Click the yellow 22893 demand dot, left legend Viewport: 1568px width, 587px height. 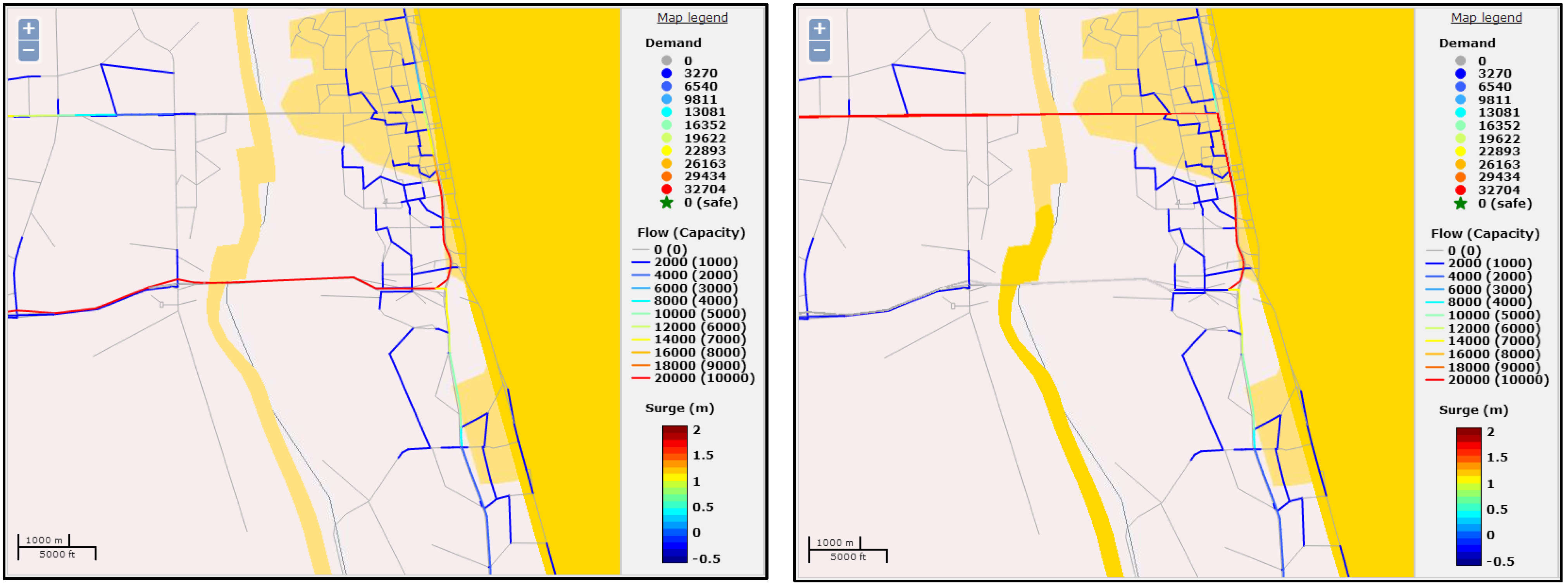click(x=667, y=151)
